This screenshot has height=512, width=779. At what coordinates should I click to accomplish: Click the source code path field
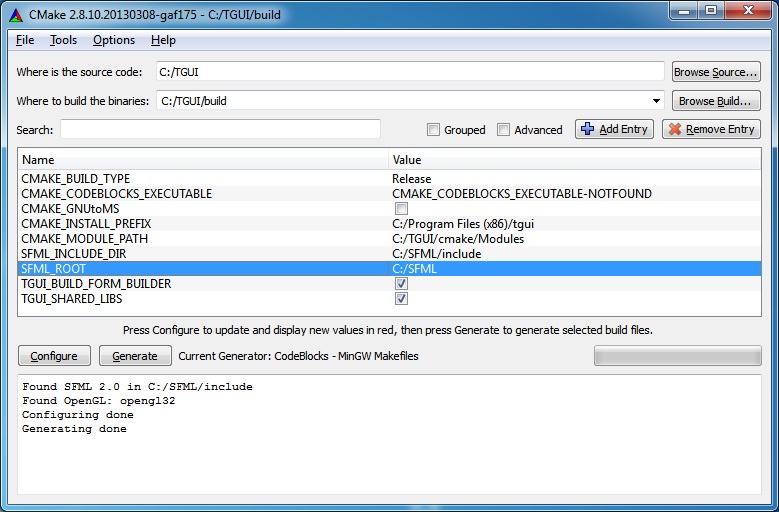tap(410, 72)
